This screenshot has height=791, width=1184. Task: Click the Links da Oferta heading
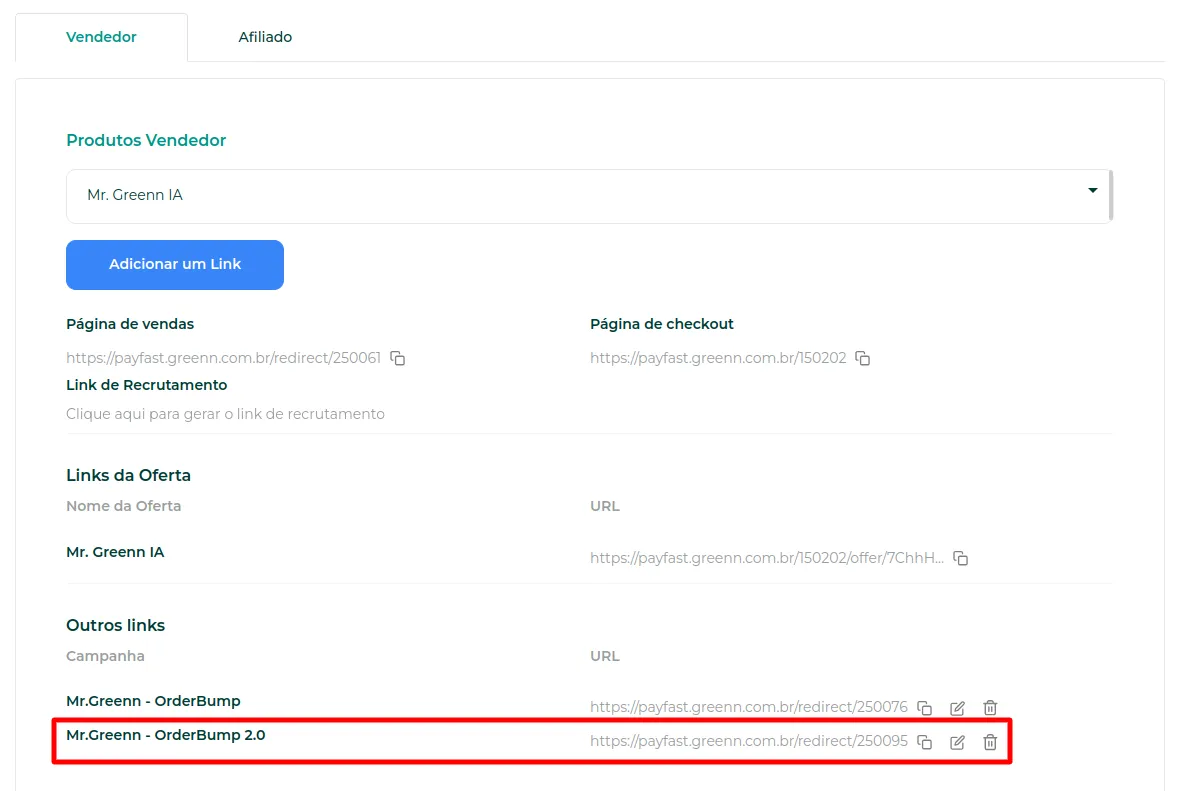[x=128, y=476]
